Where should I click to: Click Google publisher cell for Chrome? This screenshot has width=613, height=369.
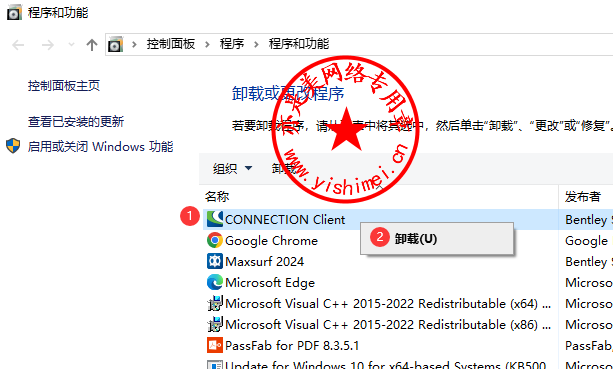[x=586, y=240]
